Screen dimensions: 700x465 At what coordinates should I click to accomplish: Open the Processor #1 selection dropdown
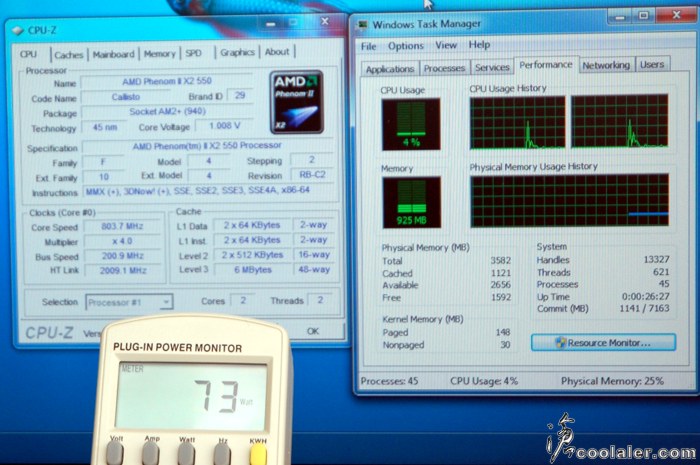tap(129, 302)
